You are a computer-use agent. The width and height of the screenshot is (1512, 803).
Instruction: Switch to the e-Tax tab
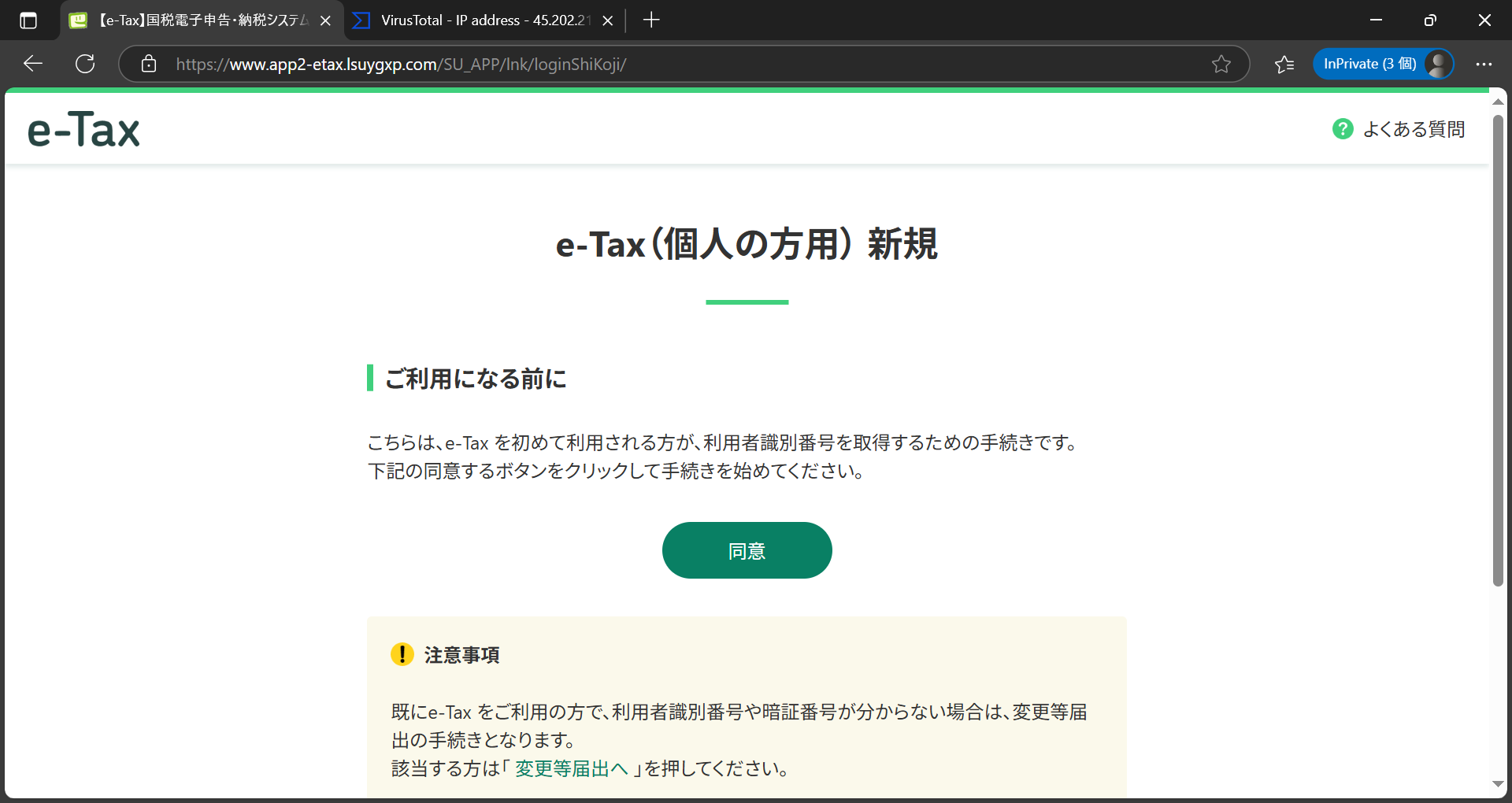click(x=202, y=20)
